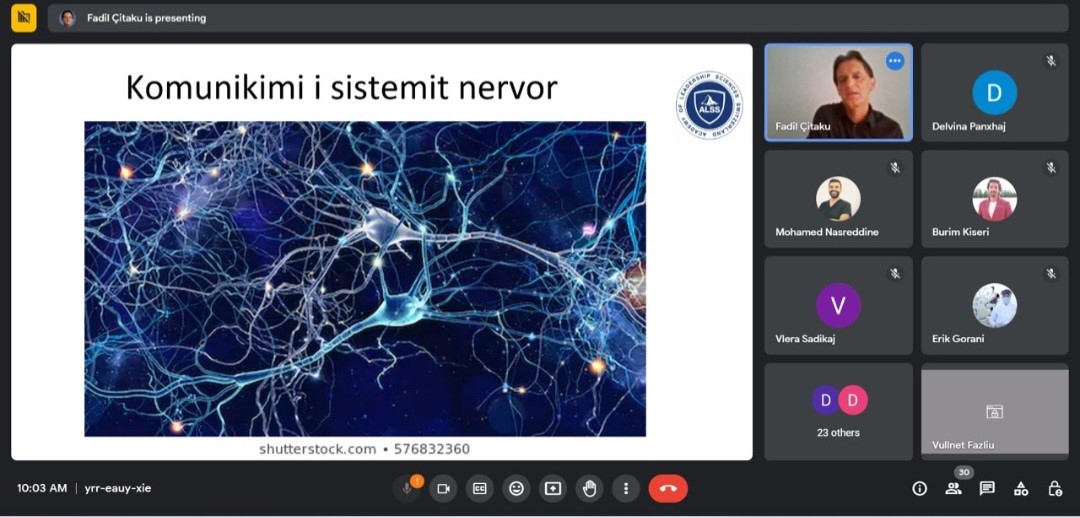
Task: Open the host controls lock icon
Action: click(1055, 488)
